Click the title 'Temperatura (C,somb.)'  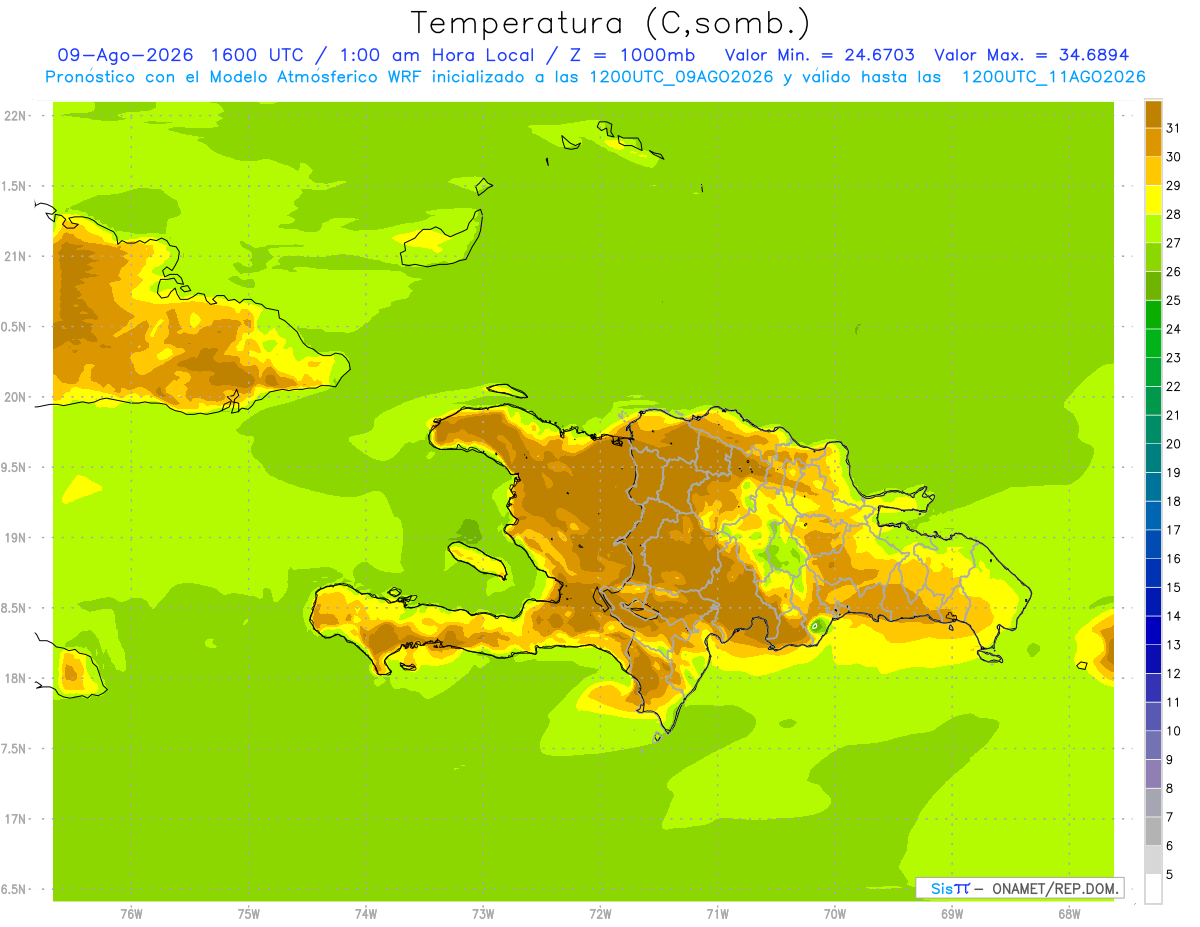[x=611, y=23]
